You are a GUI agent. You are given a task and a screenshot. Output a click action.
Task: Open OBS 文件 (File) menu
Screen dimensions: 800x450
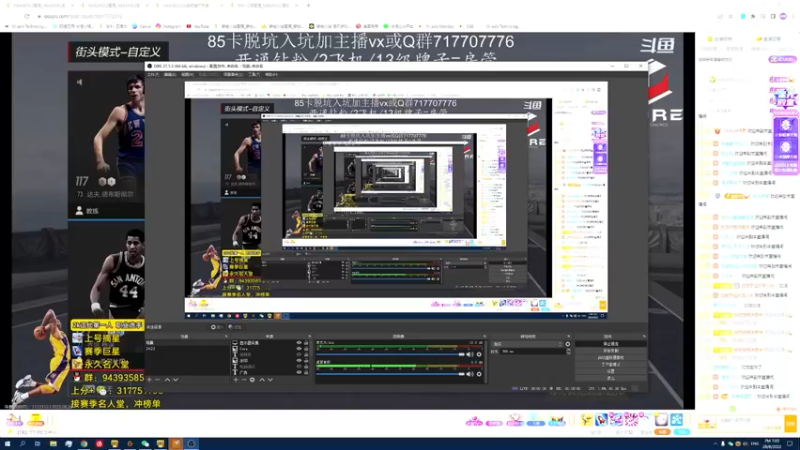153,74
